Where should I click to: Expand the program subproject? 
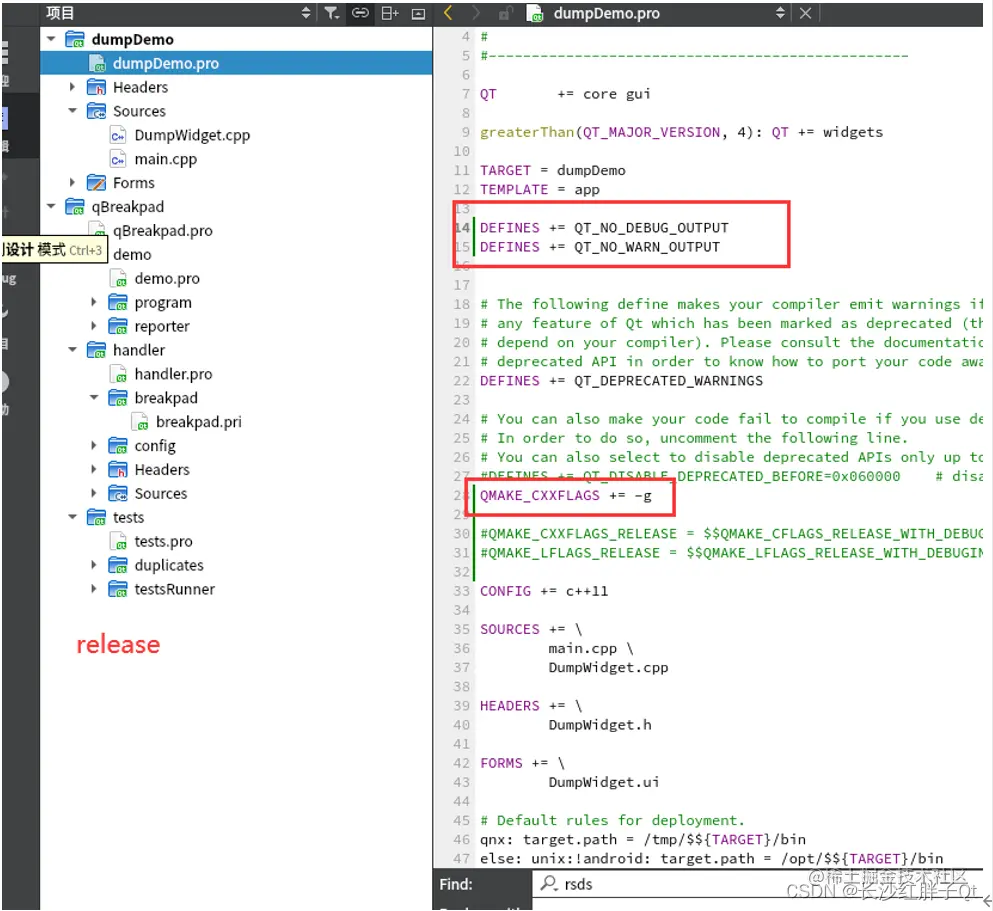[94, 302]
